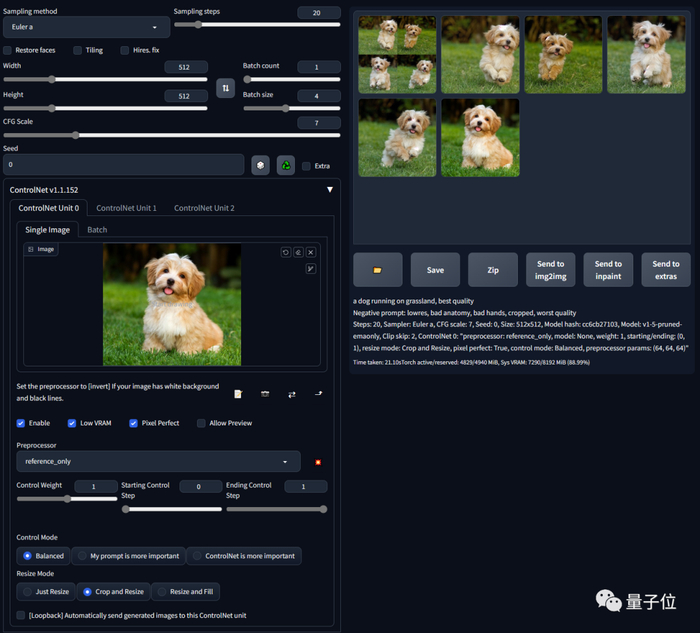The image size is (700, 633).
Task: Enable the Hires. fix checkbox
Action: pyautogui.click(x=125, y=50)
